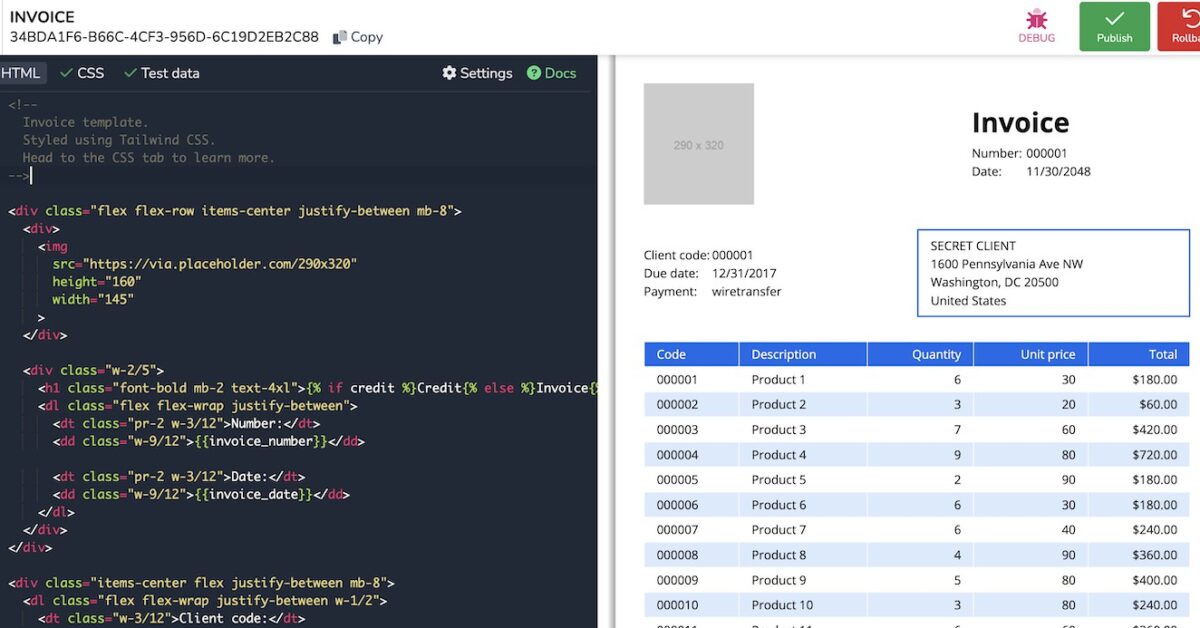Screen dimensions: 1200x628
Task: Switch to the HTML tab
Action: point(20,72)
